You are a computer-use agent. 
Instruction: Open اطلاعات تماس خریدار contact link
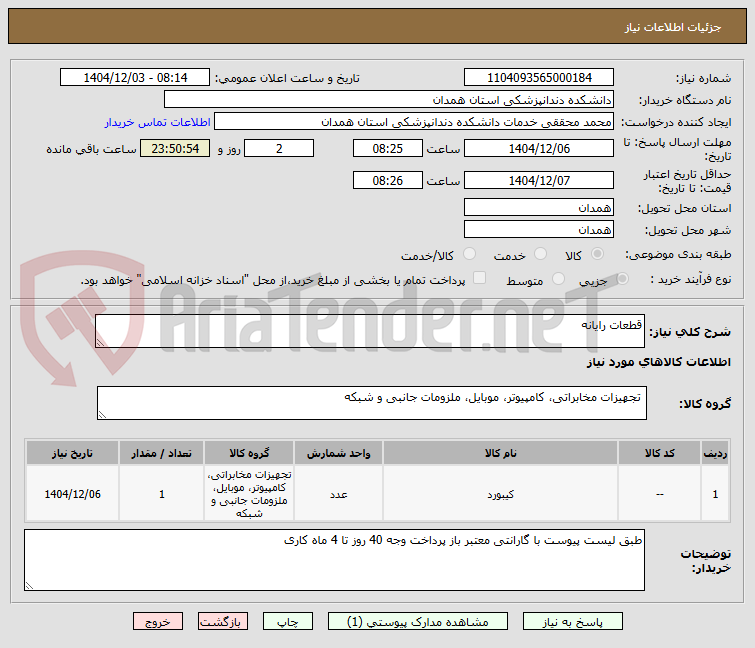pos(157,122)
